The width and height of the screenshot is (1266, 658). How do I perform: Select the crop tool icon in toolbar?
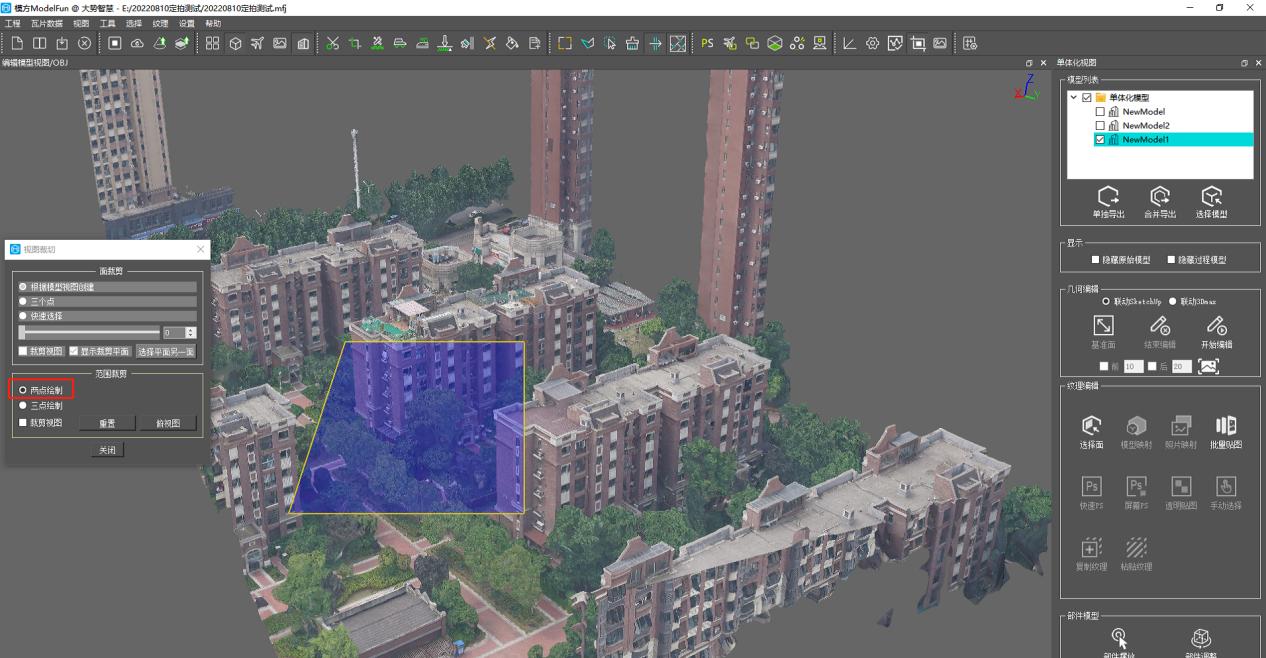[x=354, y=43]
